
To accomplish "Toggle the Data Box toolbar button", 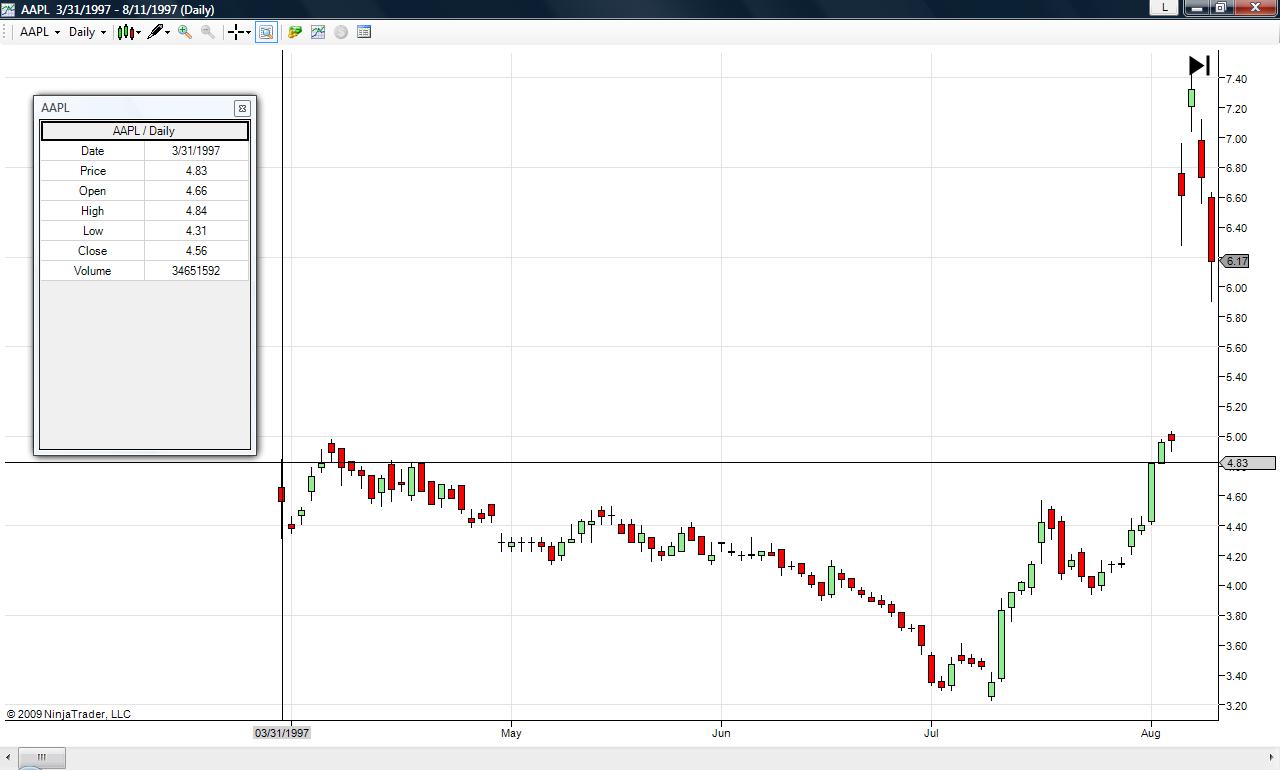I will point(266,32).
